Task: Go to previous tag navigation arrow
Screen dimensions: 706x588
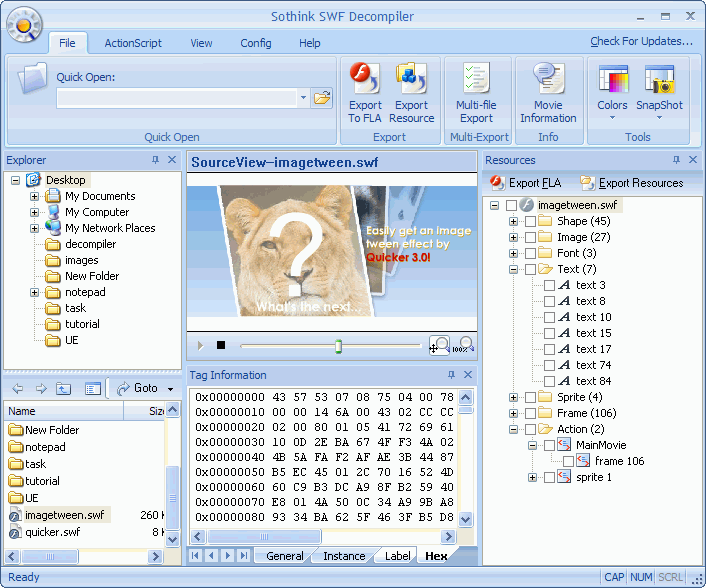Action: (211, 556)
